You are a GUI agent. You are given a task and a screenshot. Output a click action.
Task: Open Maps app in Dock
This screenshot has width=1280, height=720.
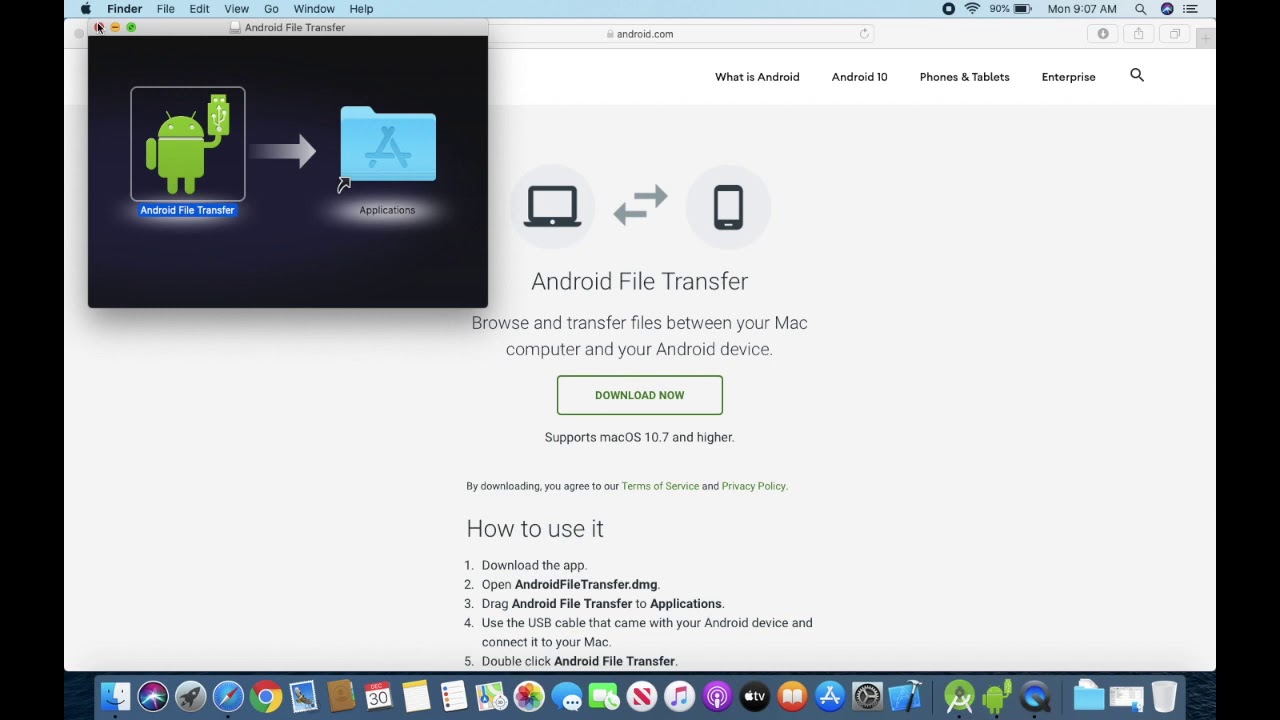click(x=491, y=696)
